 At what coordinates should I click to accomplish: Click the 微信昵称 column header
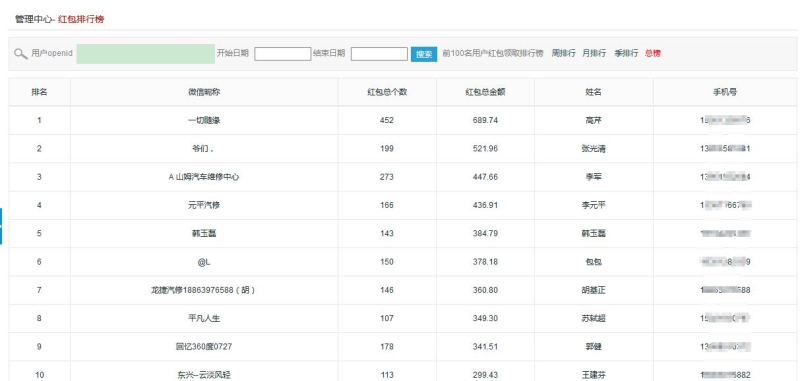click(204, 92)
